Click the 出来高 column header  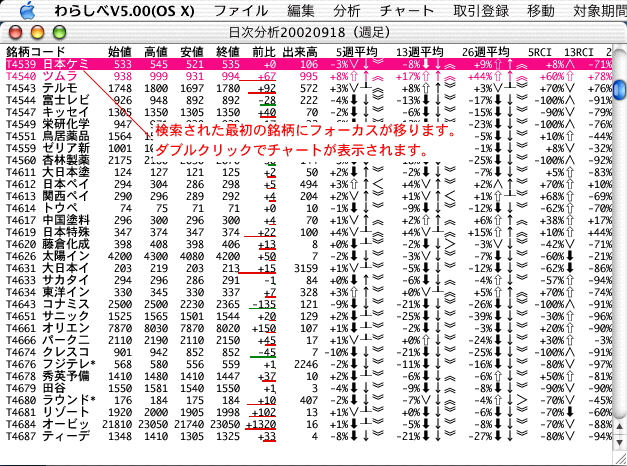[x=300, y=52]
